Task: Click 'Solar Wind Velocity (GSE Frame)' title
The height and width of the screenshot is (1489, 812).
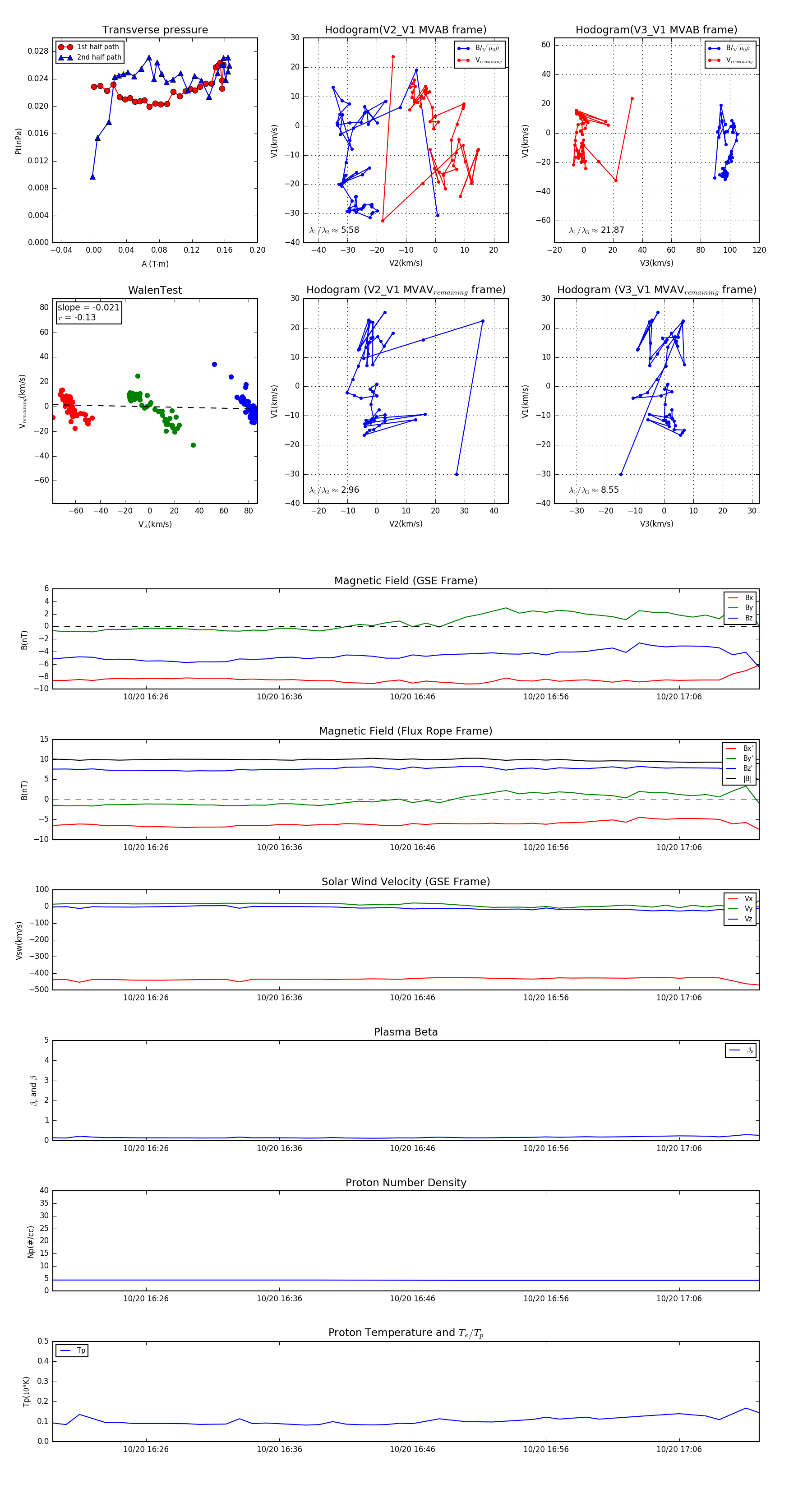Action: (x=406, y=882)
